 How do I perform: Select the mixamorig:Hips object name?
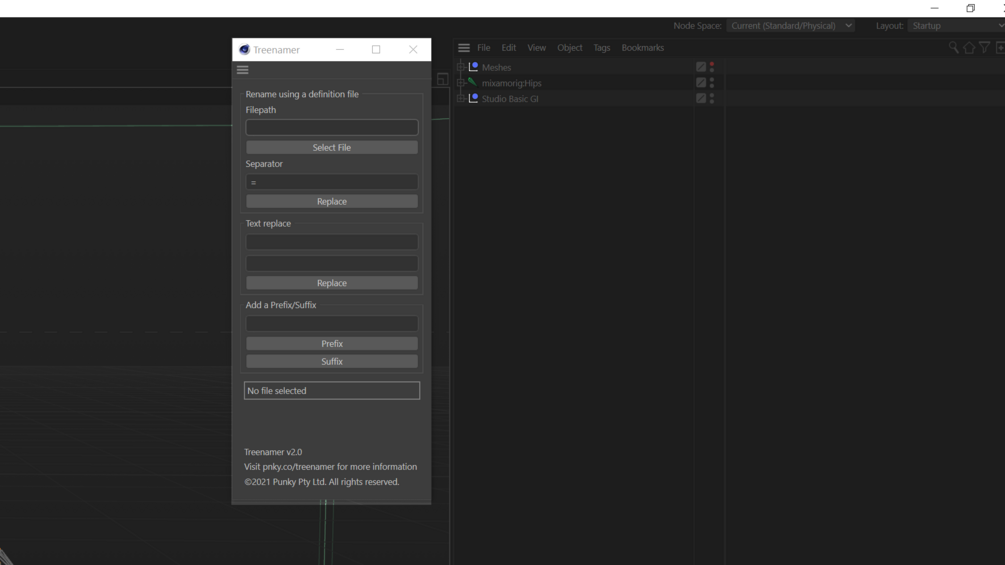[511, 83]
